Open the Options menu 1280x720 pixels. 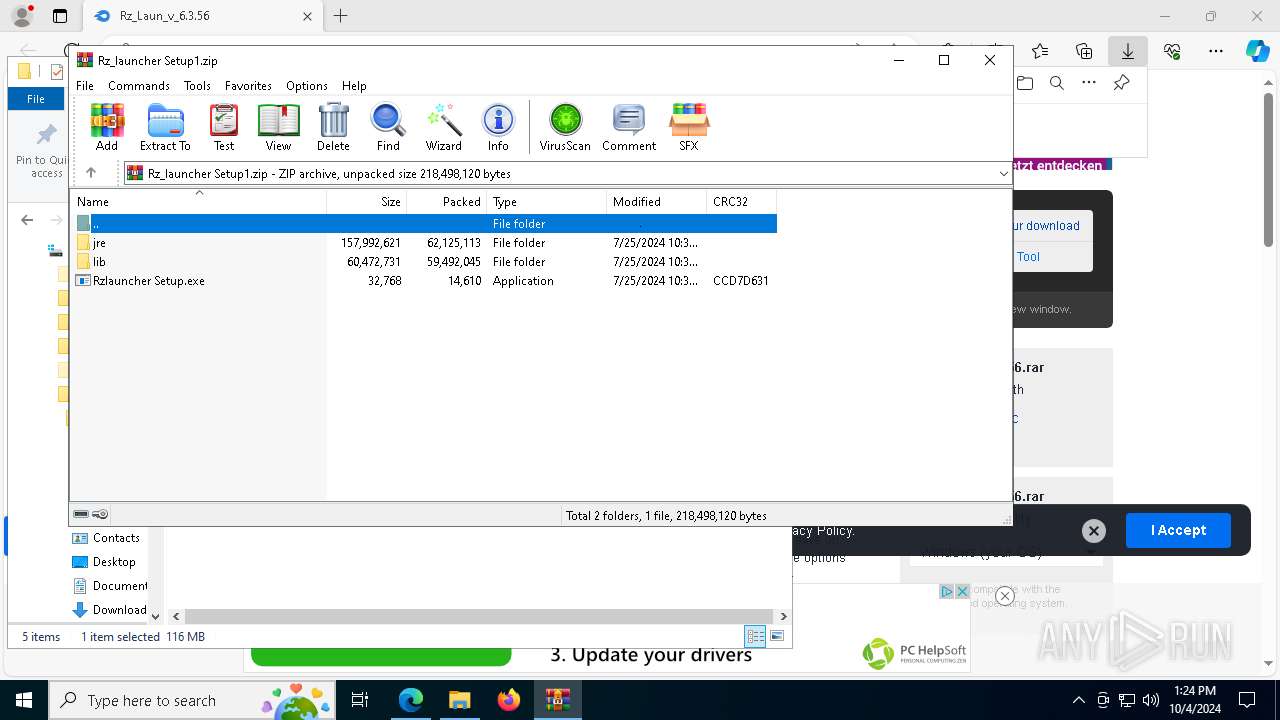click(307, 86)
